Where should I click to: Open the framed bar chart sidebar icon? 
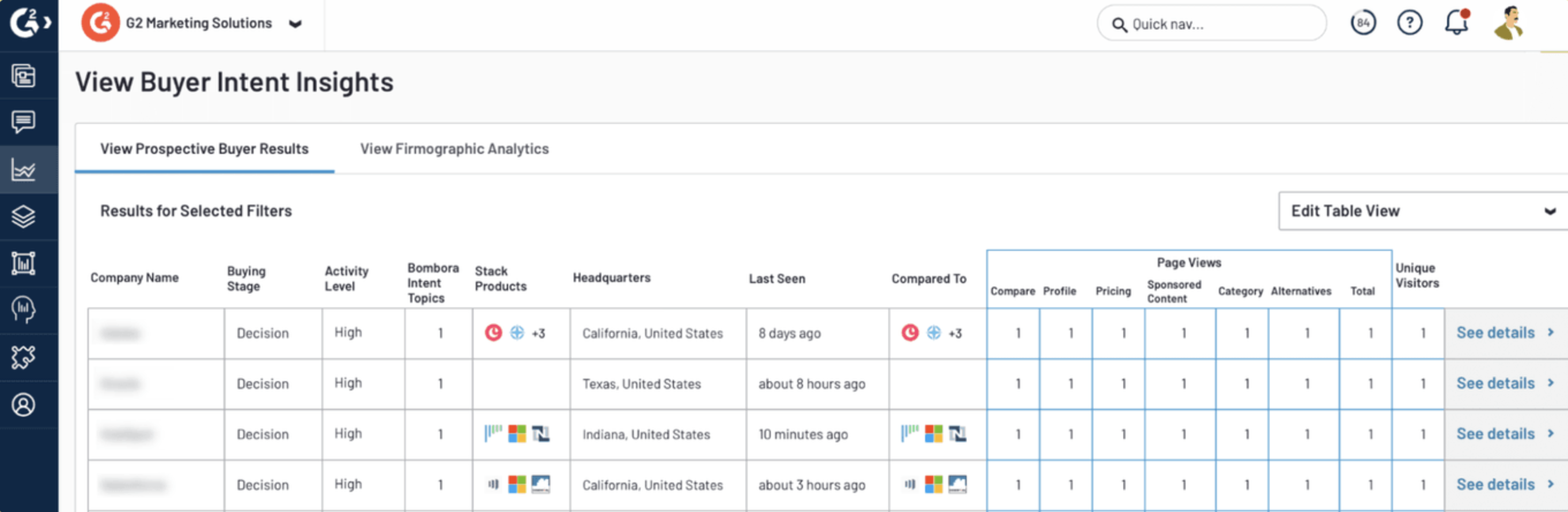23,263
